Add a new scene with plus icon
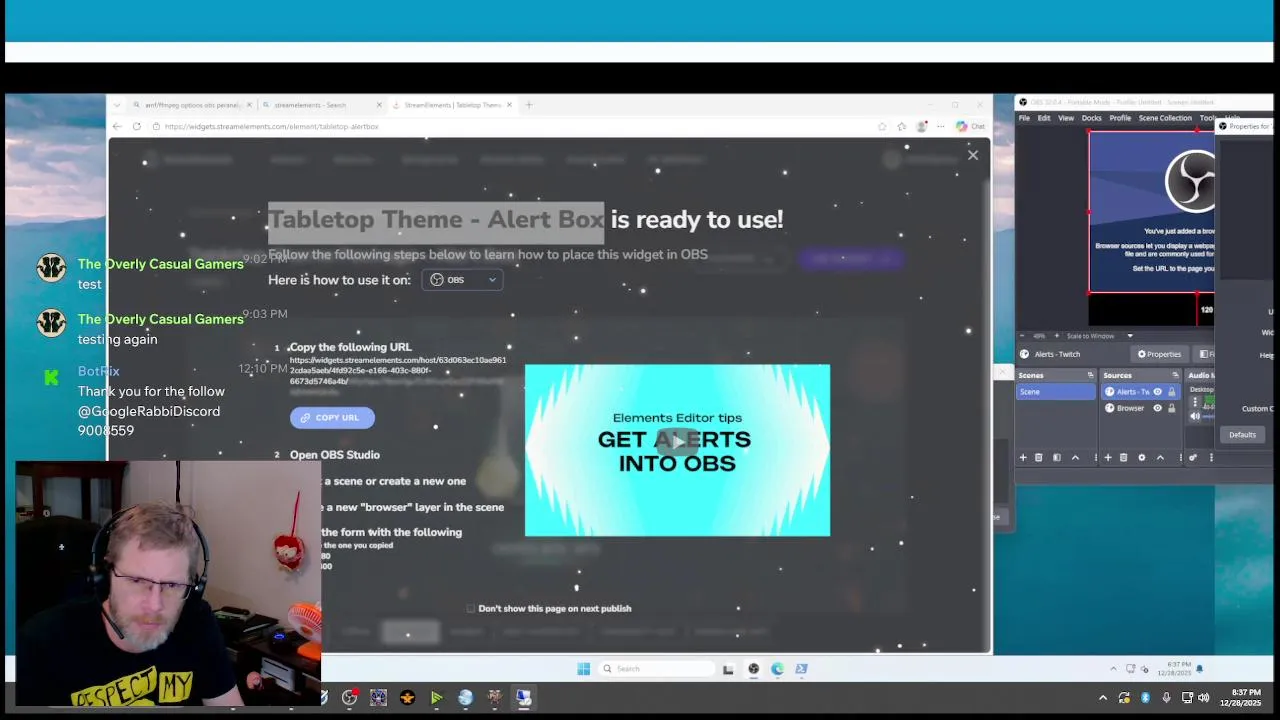The width and height of the screenshot is (1280, 720). coord(1023,458)
